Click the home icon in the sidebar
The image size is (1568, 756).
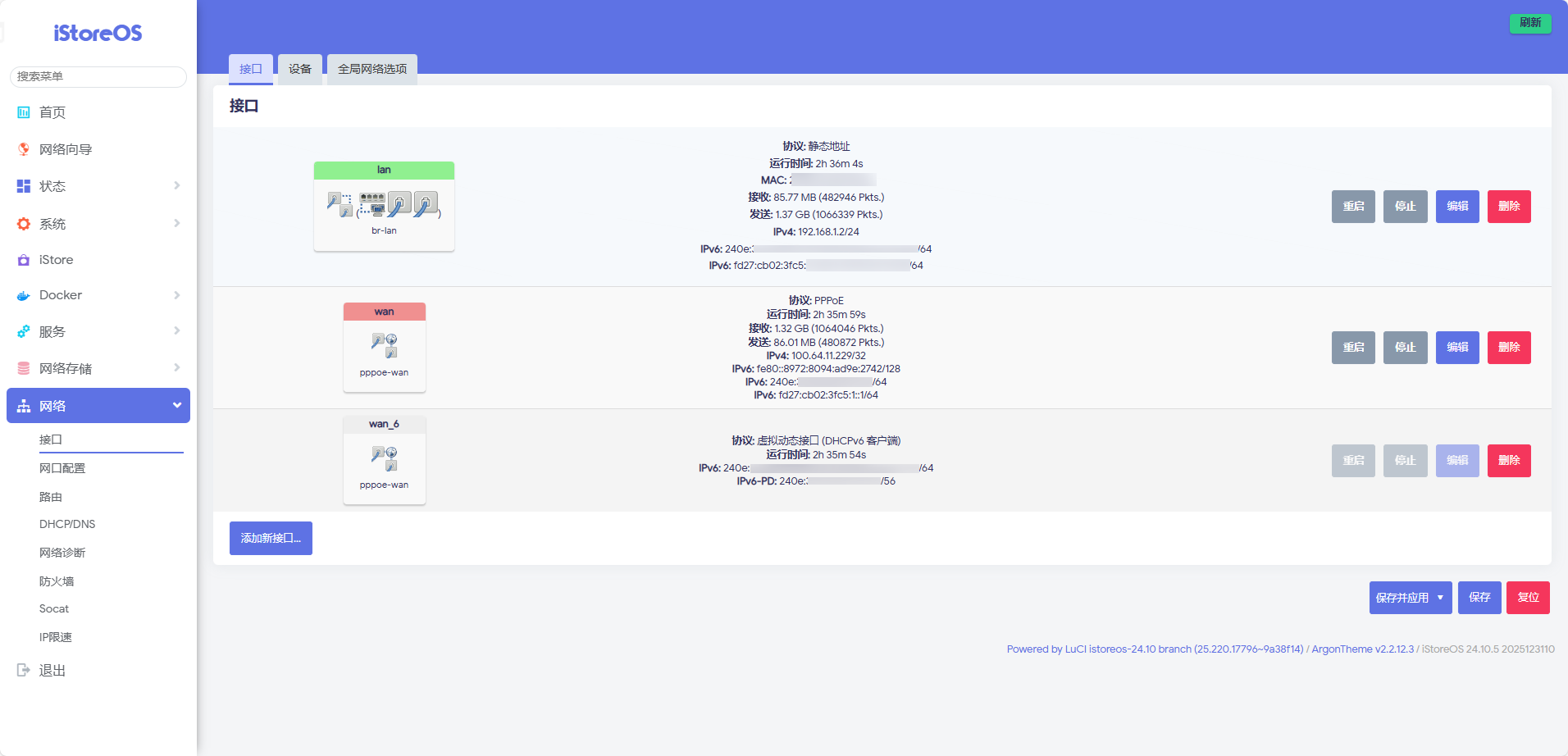click(24, 112)
